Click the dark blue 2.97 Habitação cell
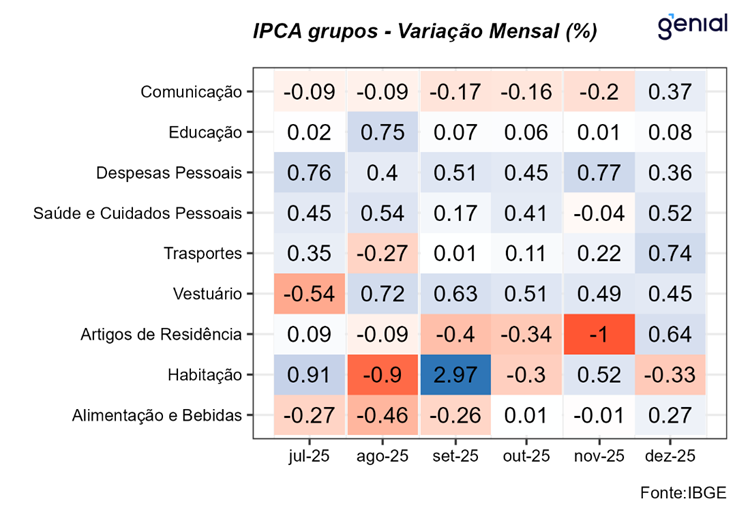 tap(455, 374)
